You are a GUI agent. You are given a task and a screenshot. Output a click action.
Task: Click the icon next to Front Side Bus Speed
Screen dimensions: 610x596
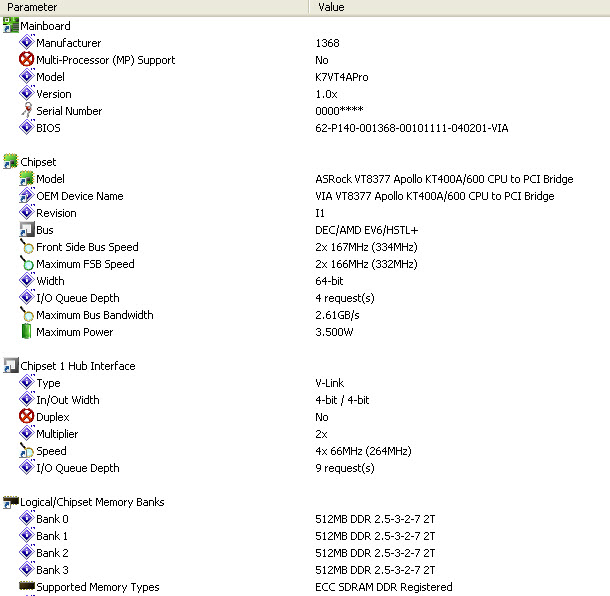[27, 247]
